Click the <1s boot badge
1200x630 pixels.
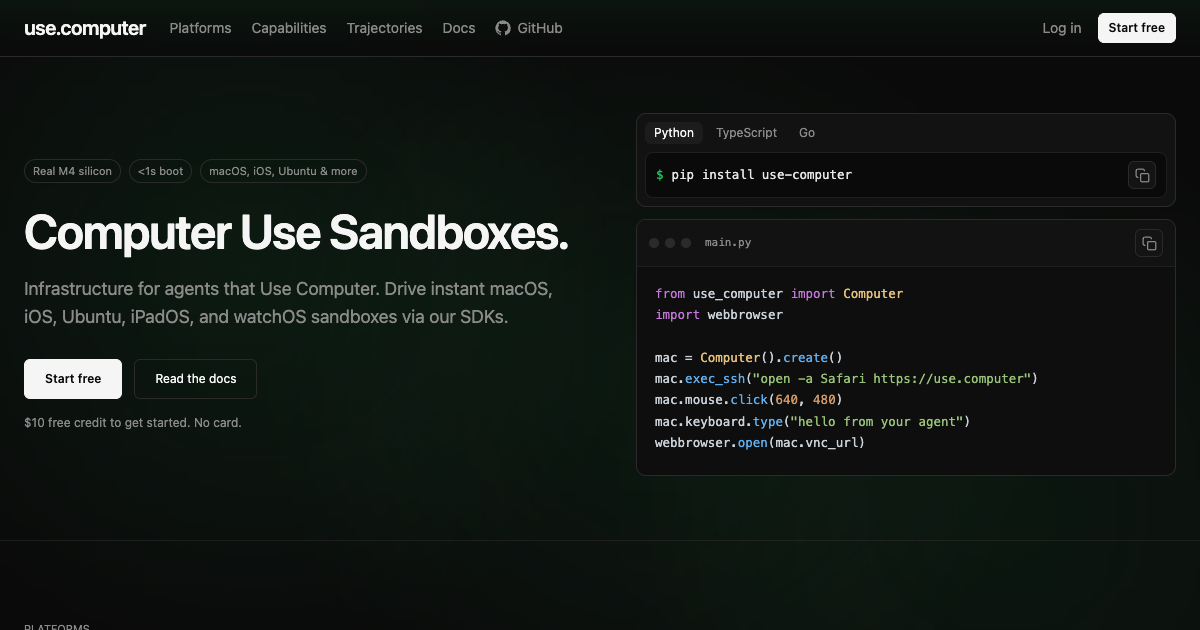161,171
